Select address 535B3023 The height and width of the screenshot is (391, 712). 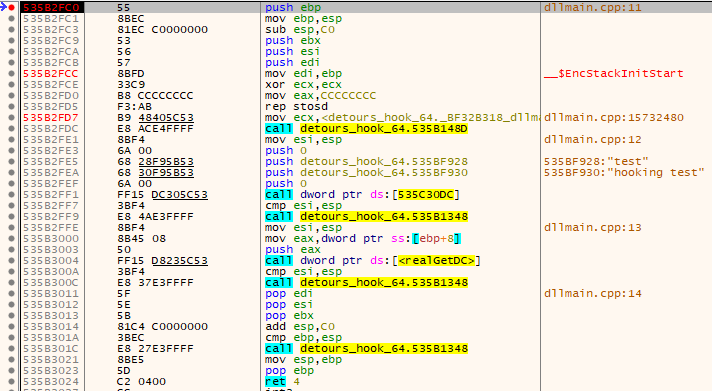tap(51, 371)
